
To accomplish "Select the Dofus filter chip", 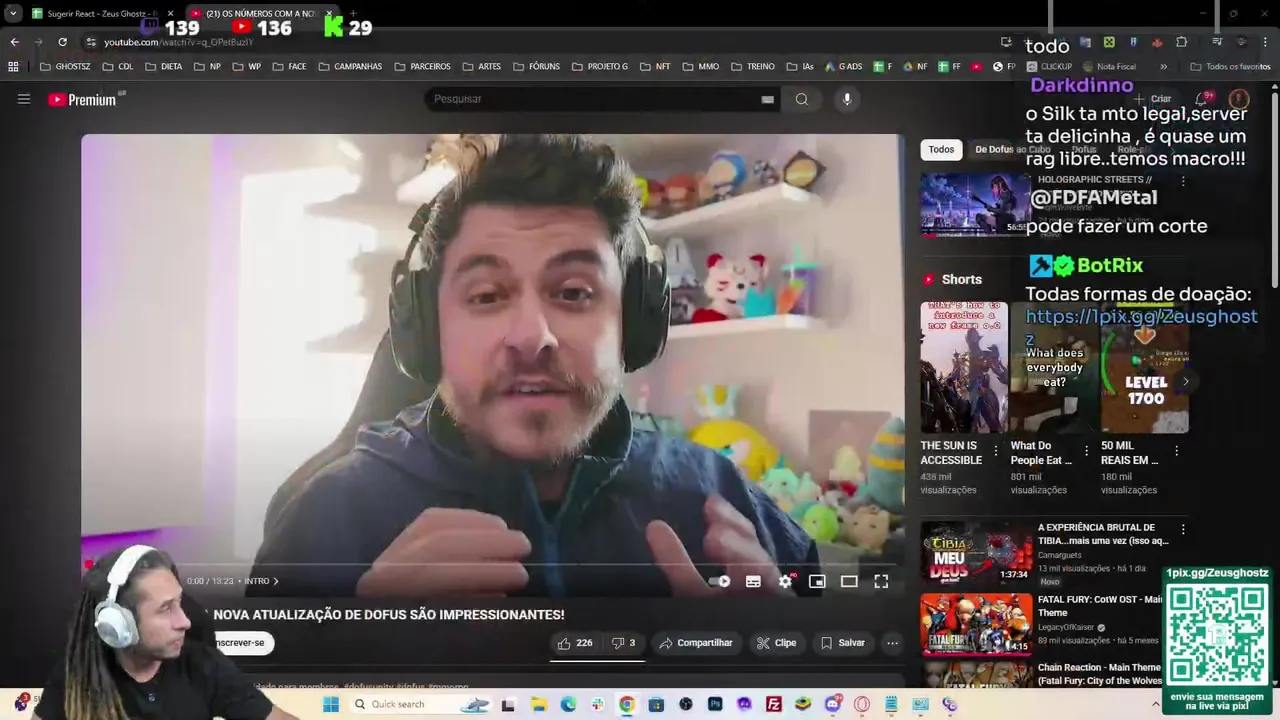I will pos(1084,149).
